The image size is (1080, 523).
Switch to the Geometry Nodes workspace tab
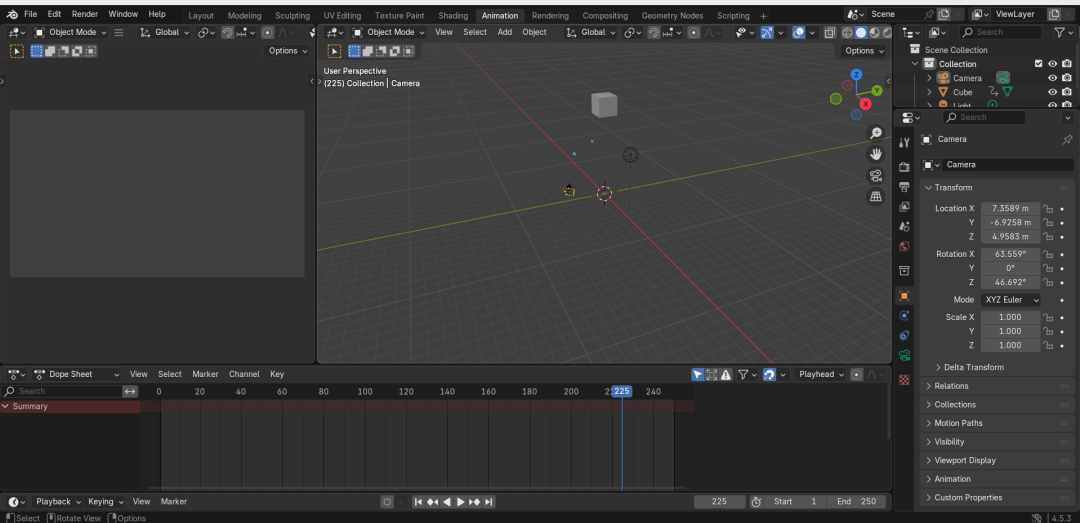[672, 15]
